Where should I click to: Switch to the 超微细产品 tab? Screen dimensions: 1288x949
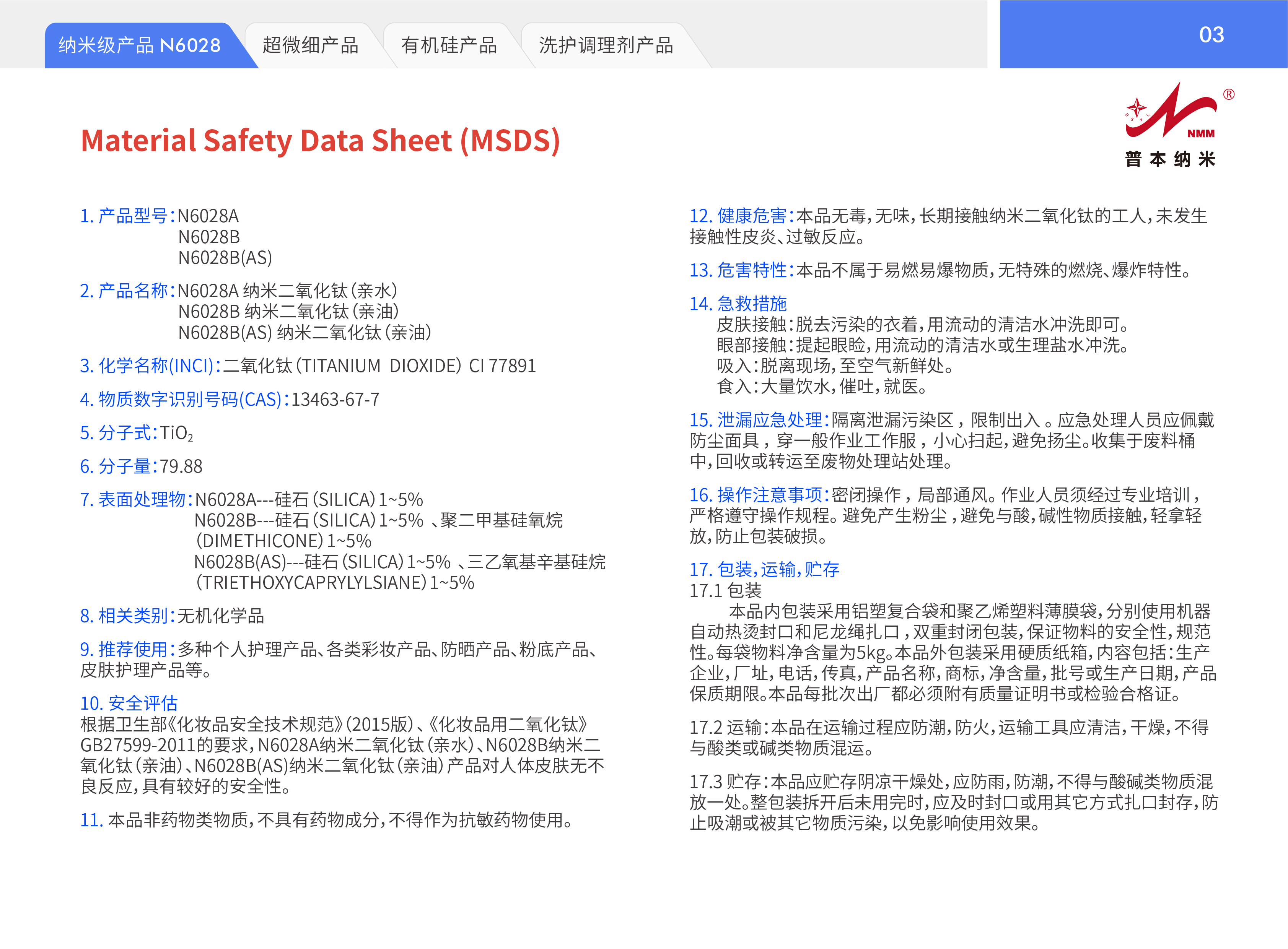pos(310,45)
